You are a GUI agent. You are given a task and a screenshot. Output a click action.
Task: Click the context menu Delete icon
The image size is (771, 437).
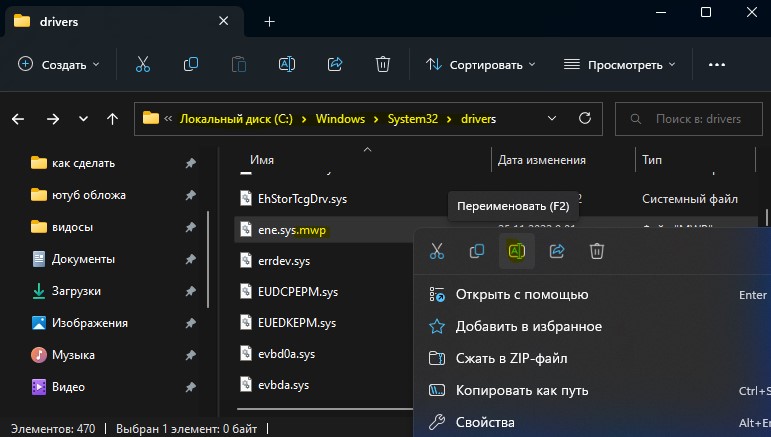pyautogui.click(x=596, y=251)
